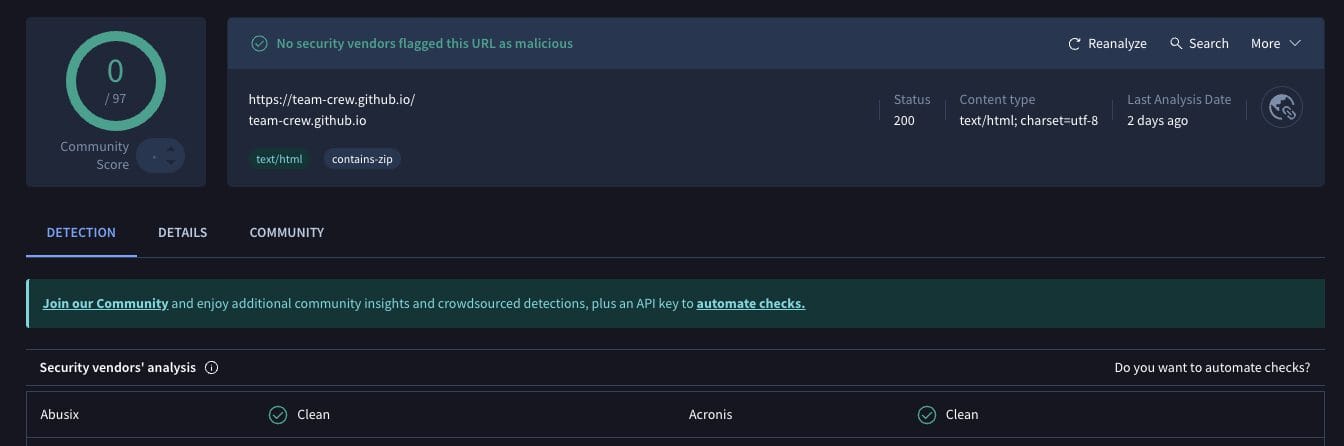This screenshot has width=1344, height=446.
Task: Click the contains-zip tag
Action: pyautogui.click(x=362, y=159)
